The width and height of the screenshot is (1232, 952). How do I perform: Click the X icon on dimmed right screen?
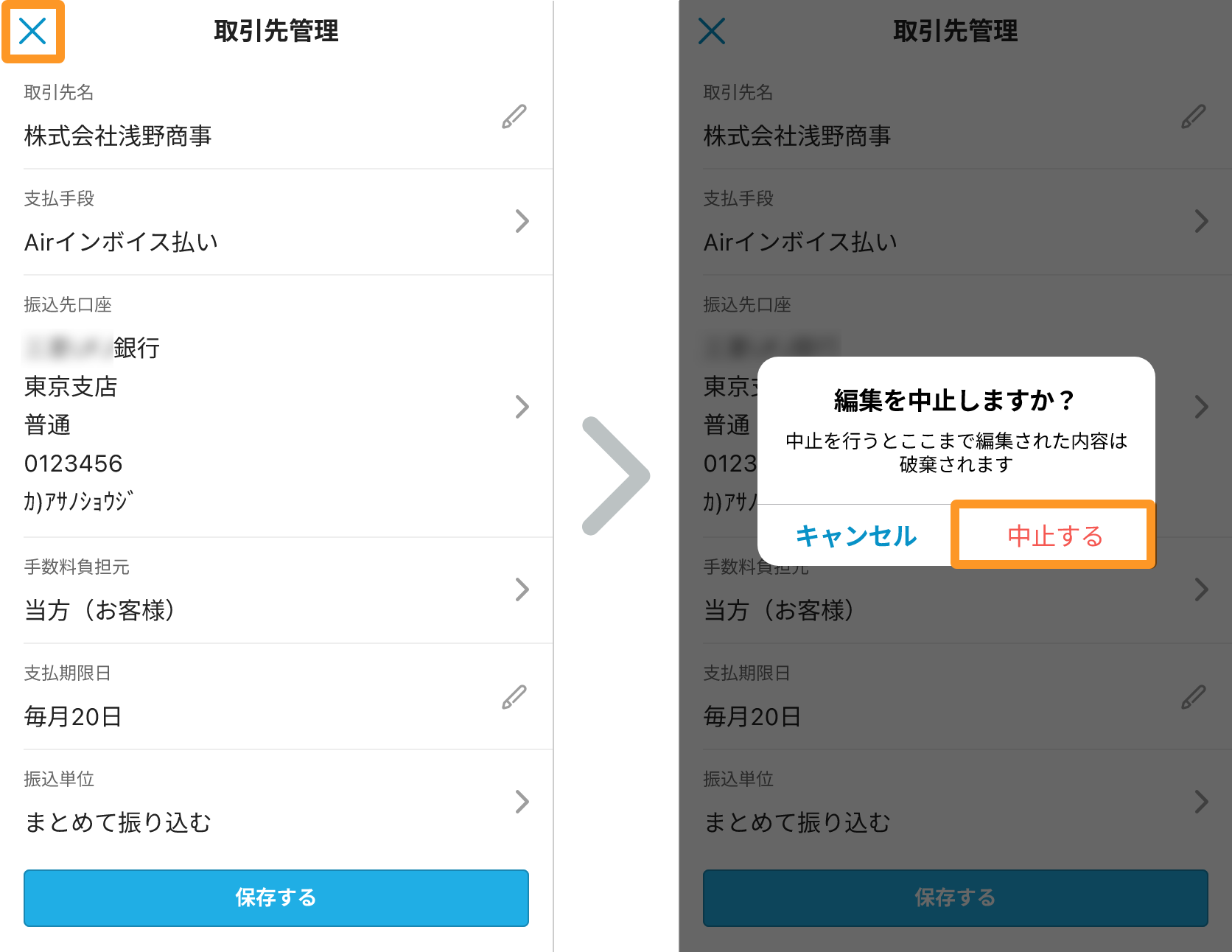pyautogui.click(x=712, y=32)
